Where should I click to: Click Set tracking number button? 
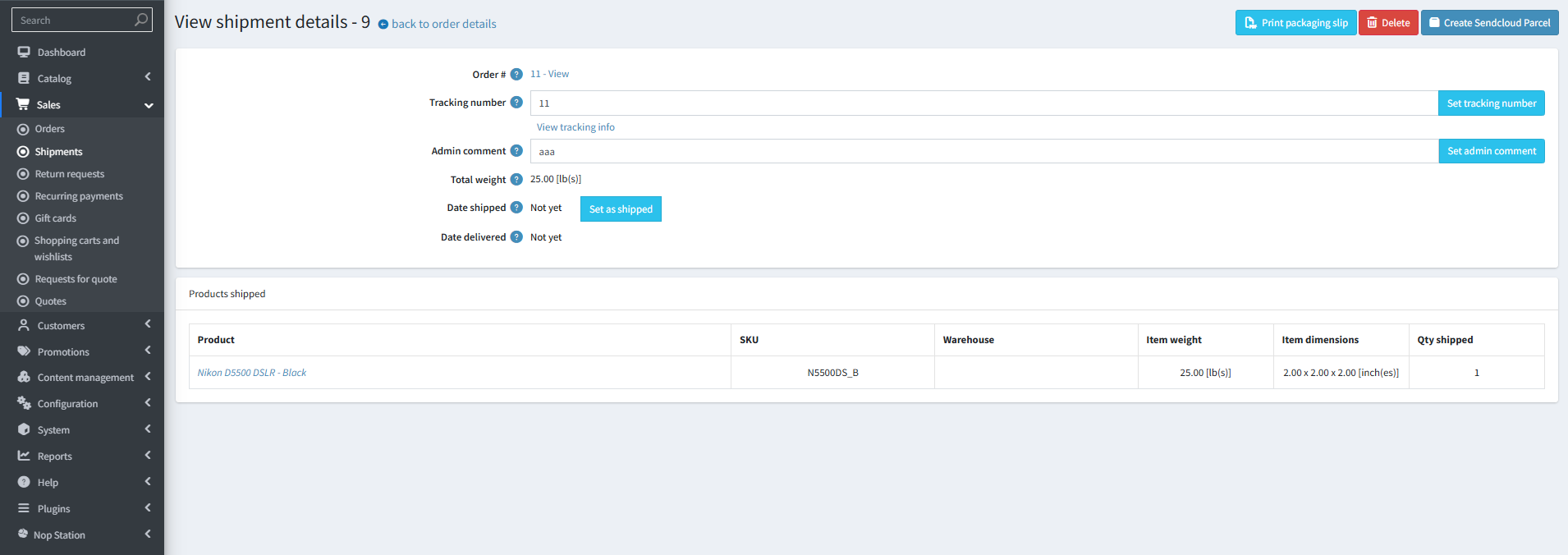click(1491, 103)
